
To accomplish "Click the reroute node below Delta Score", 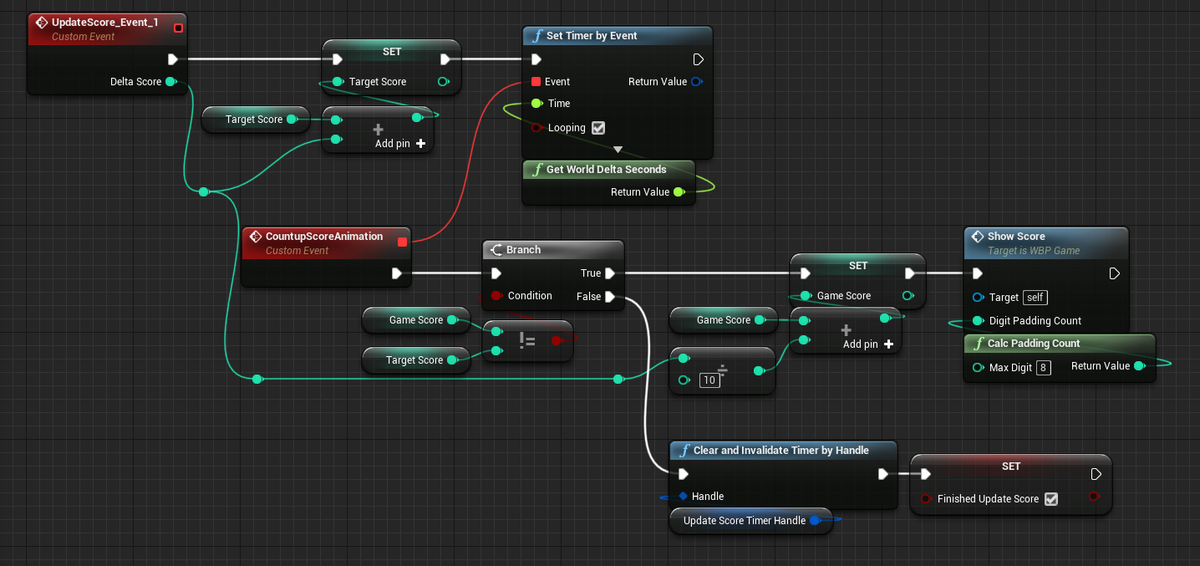I will [x=204, y=191].
